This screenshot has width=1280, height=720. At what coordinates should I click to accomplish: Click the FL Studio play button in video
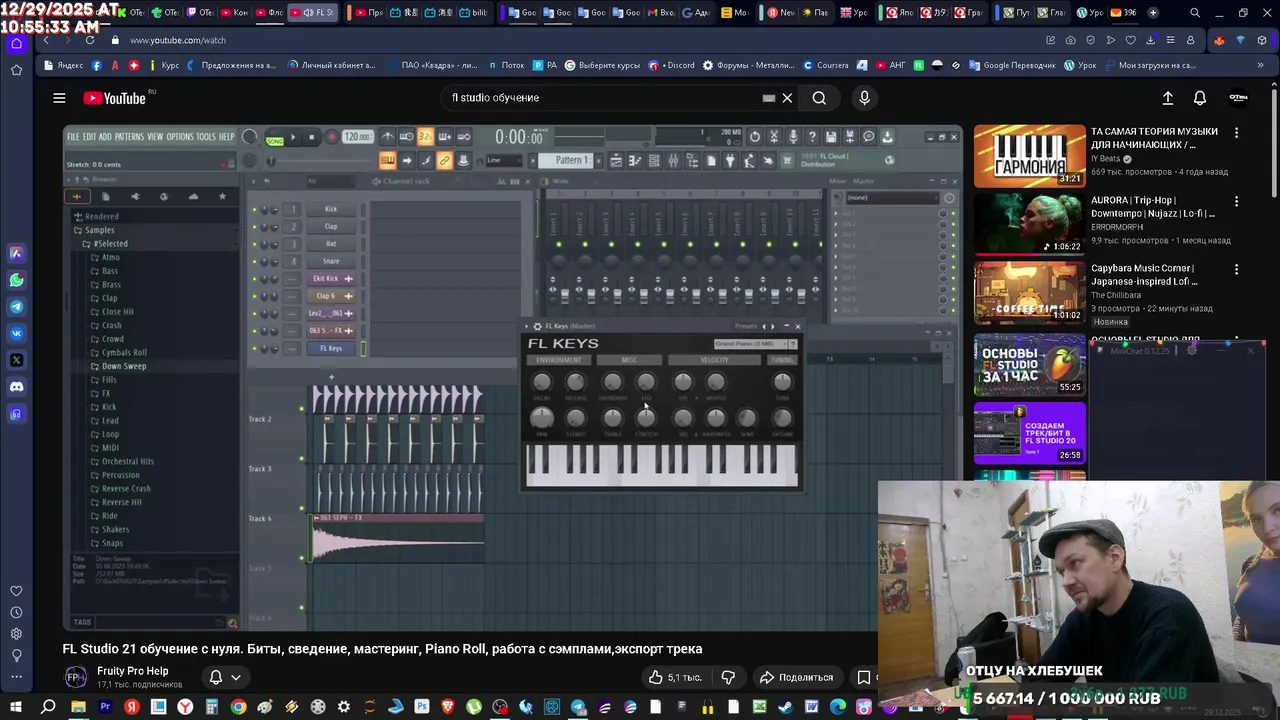[293, 137]
